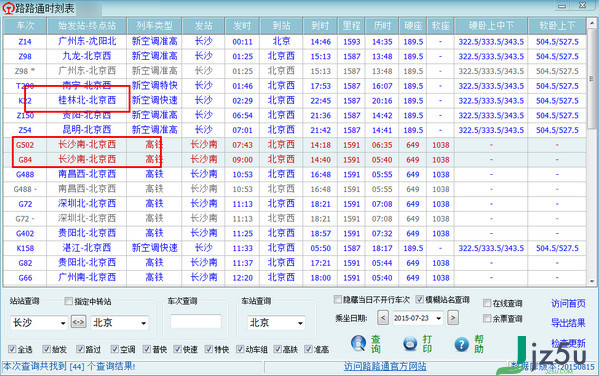
Task: Select train G502 row
Action: (294, 145)
